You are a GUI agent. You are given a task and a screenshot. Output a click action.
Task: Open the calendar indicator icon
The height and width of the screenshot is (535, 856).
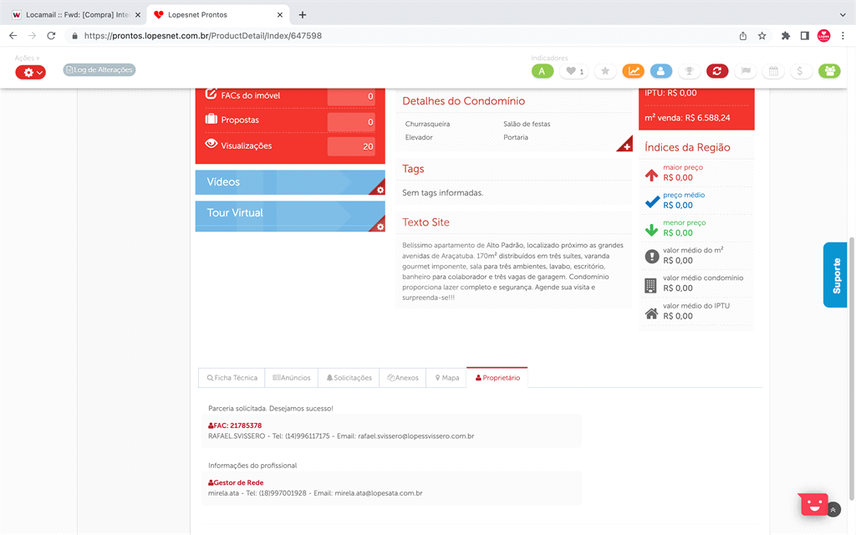[773, 71]
